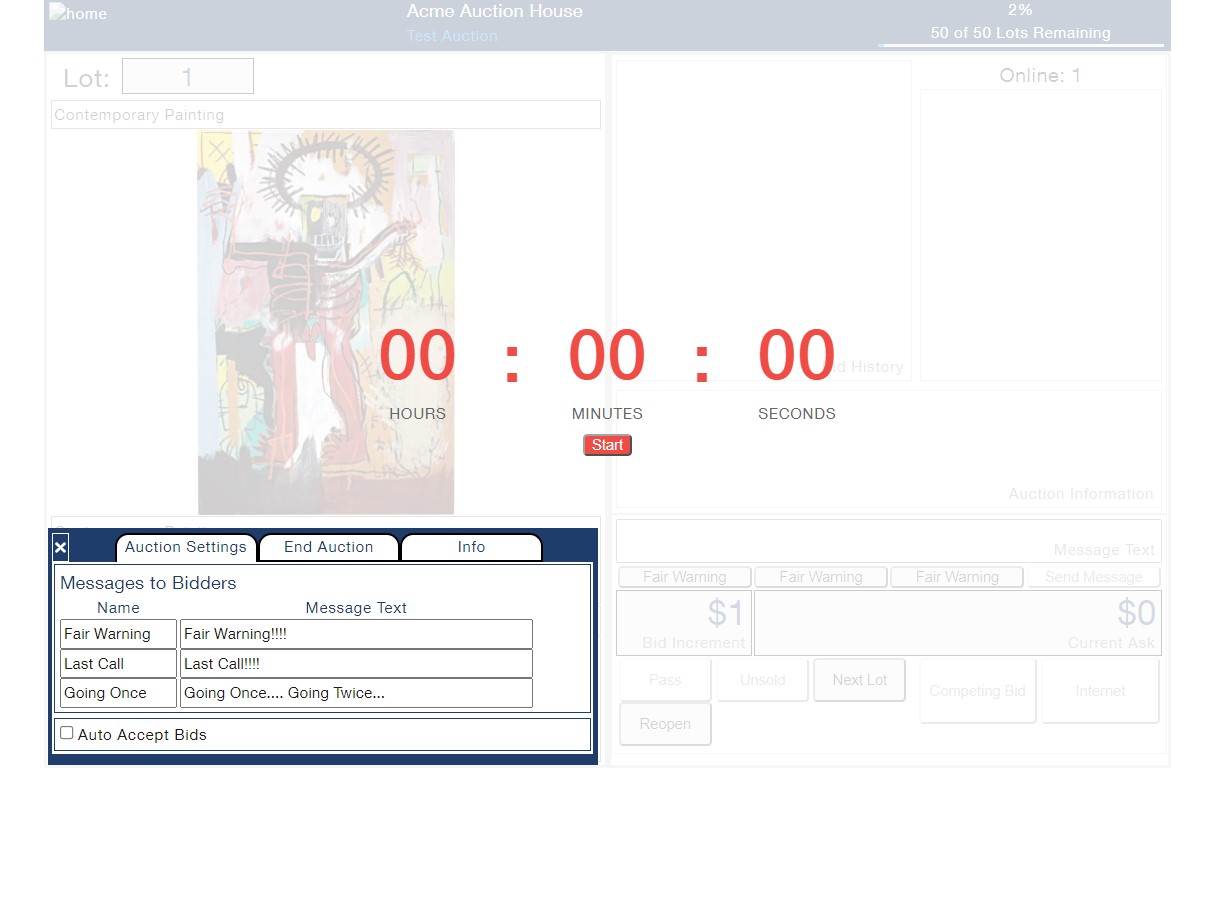The width and height of the screenshot is (1213, 902).
Task: Click the Competing Bid button
Action: [x=978, y=691]
